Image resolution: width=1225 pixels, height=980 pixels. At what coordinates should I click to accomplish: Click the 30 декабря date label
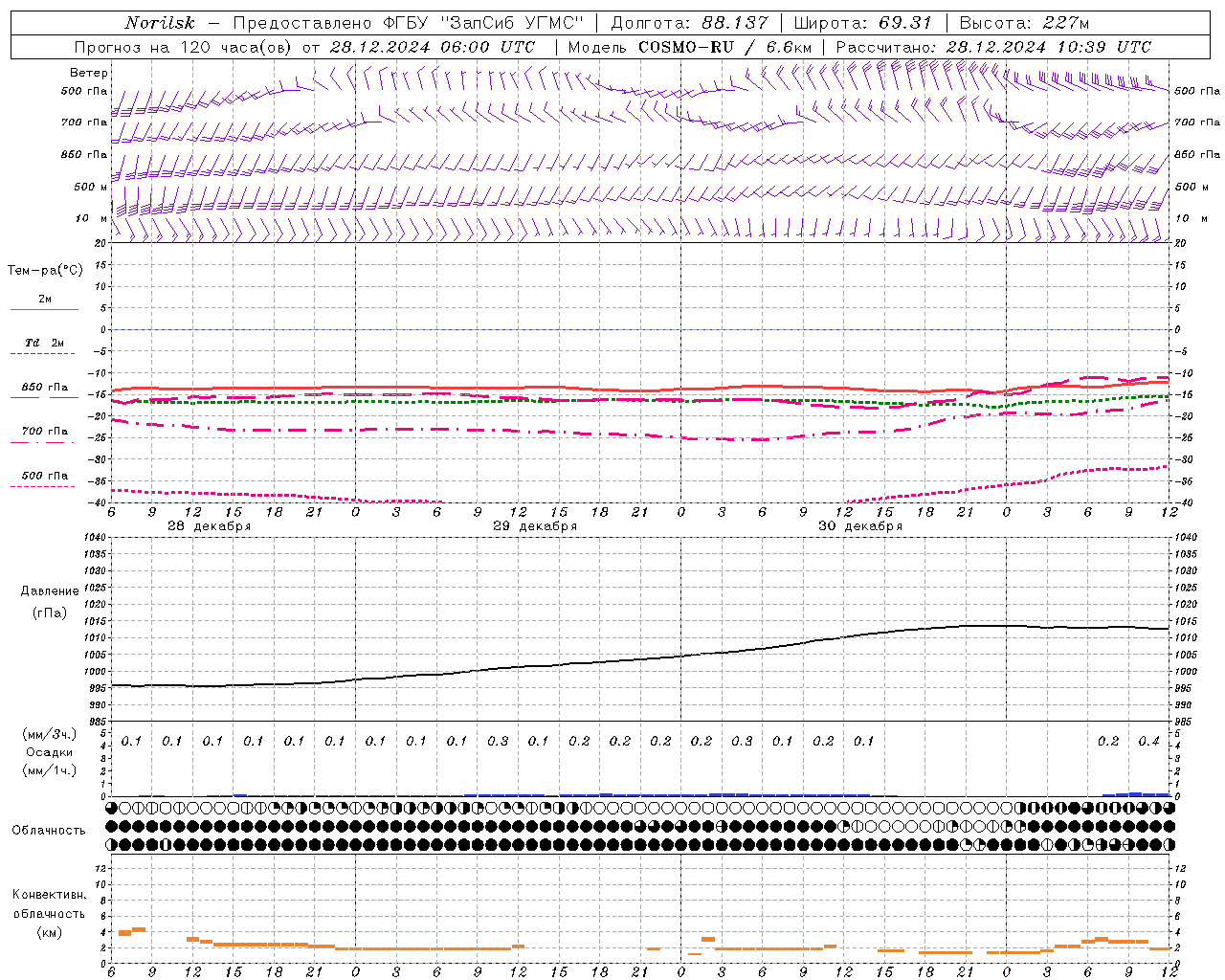(x=860, y=526)
